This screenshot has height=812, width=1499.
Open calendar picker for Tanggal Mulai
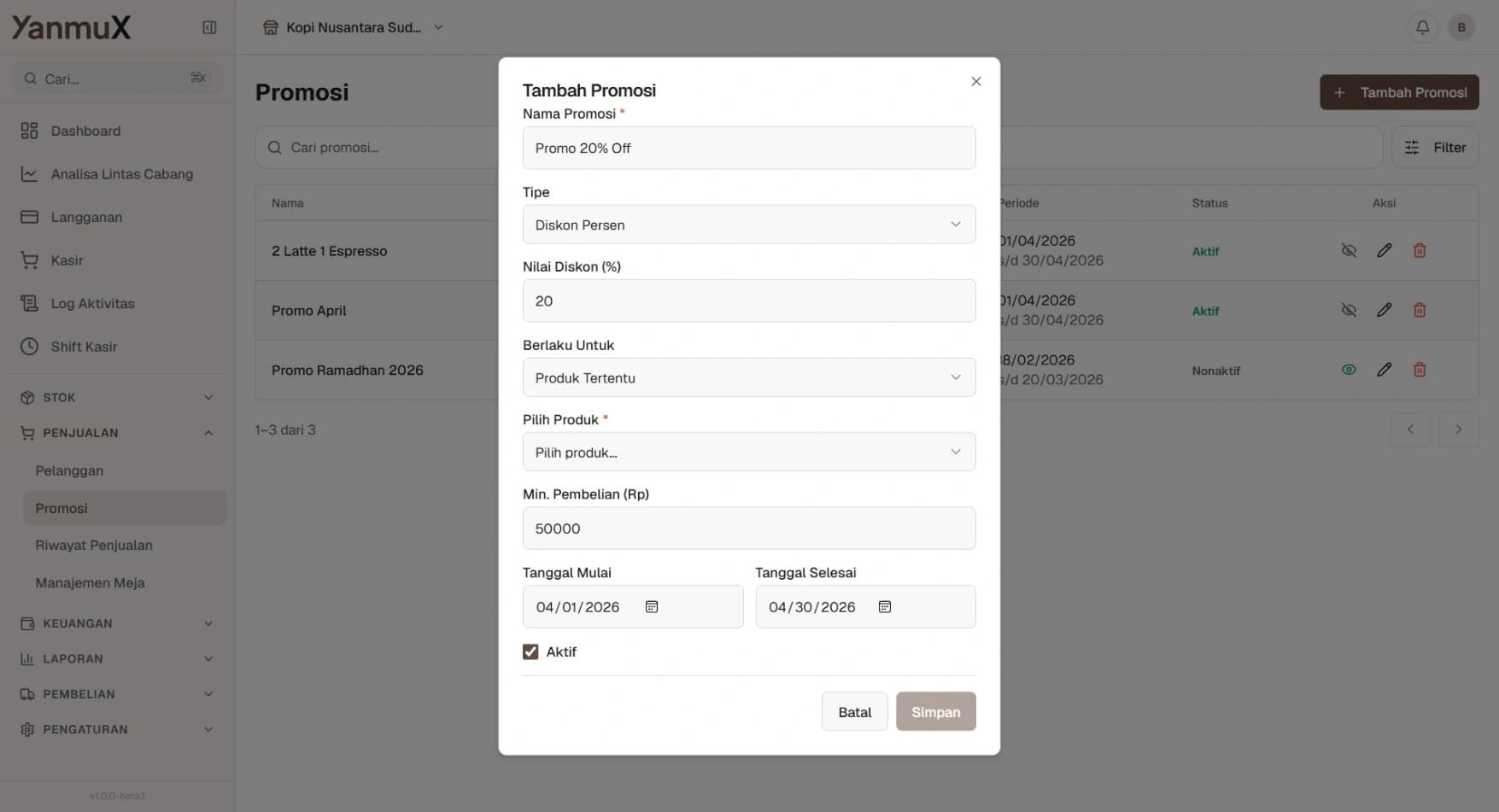tap(652, 607)
